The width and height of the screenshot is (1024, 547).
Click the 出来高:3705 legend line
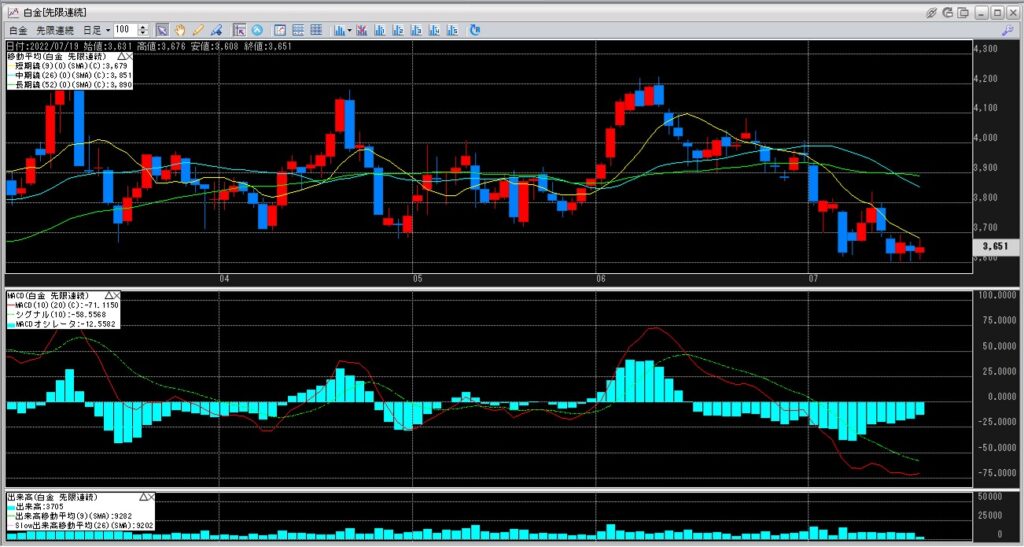coord(35,507)
